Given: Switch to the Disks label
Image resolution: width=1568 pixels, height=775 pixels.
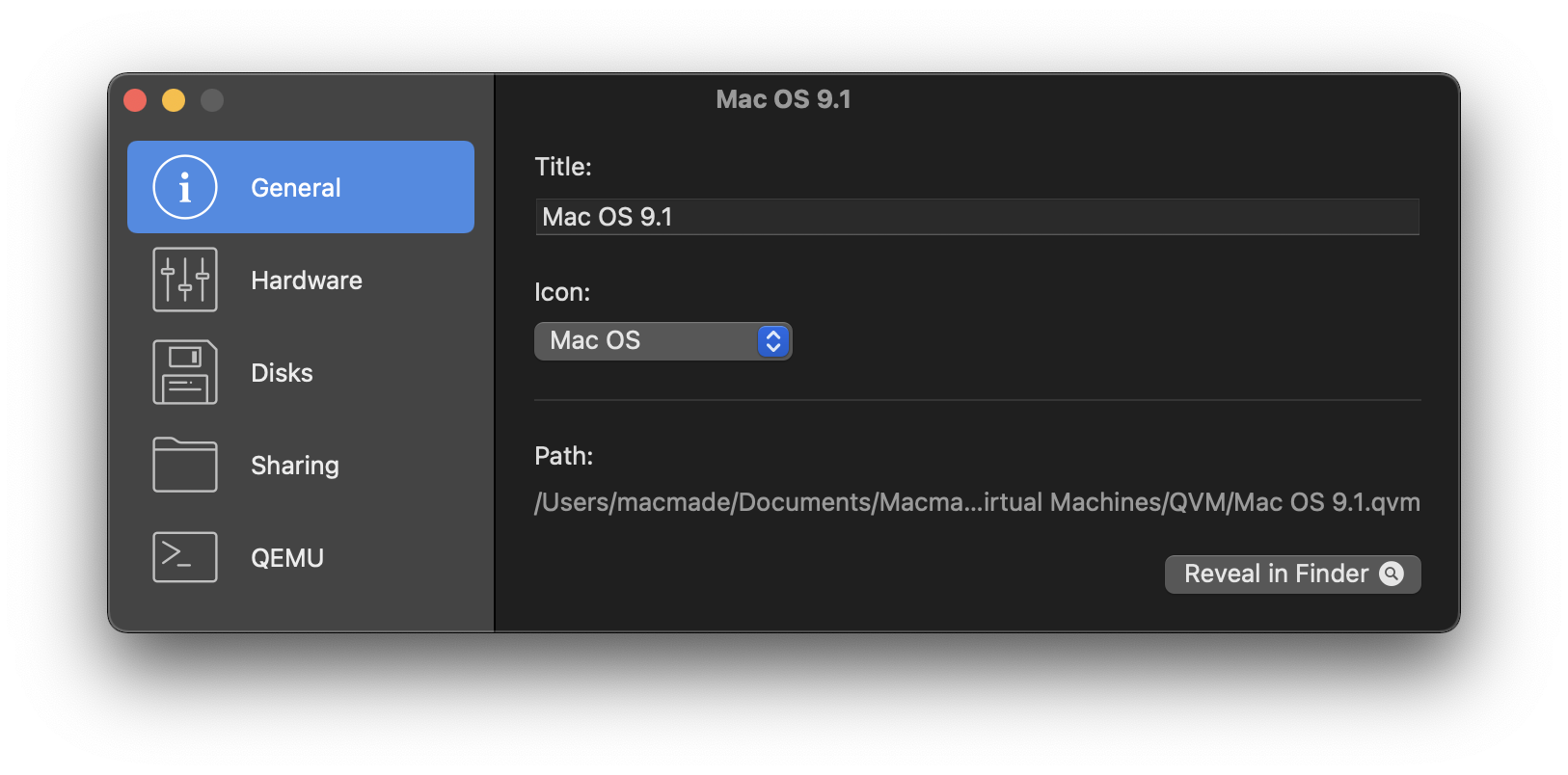Looking at the screenshot, I should 282,373.
